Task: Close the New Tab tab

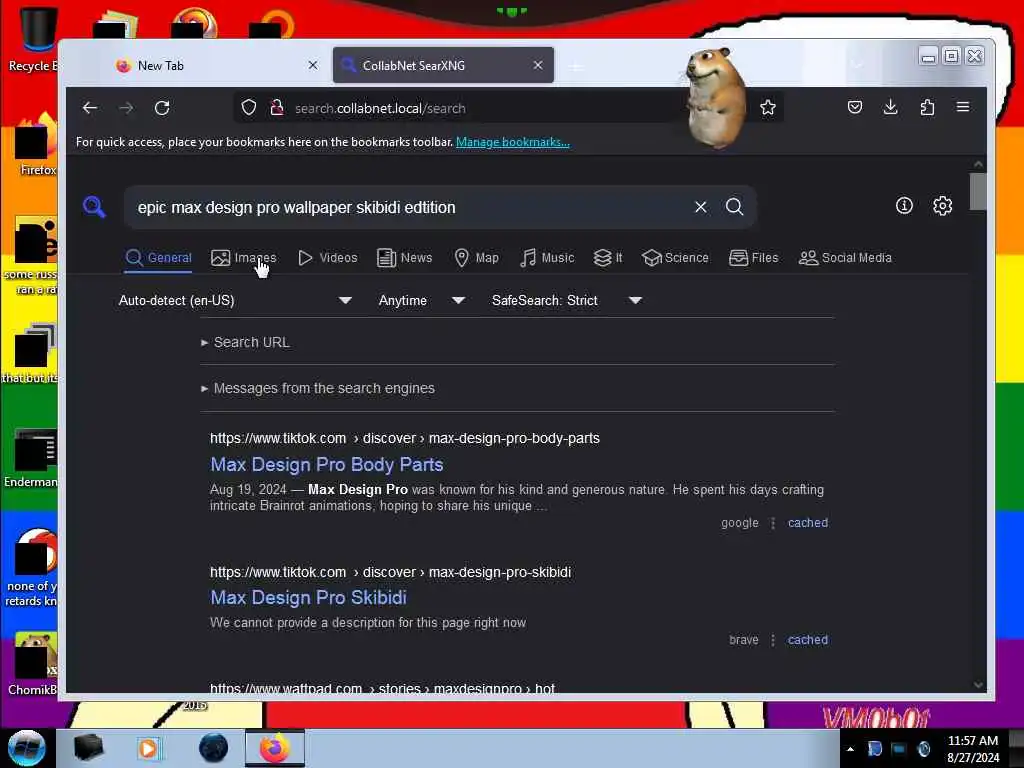Action: tap(313, 65)
